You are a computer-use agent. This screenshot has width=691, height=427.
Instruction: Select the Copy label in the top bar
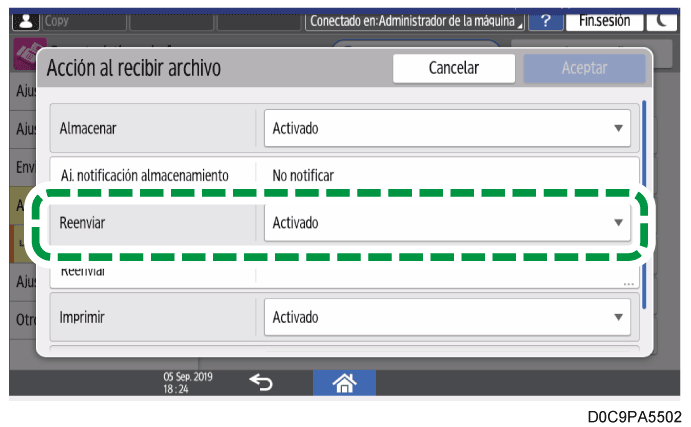pyautogui.click(x=57, y=20)
